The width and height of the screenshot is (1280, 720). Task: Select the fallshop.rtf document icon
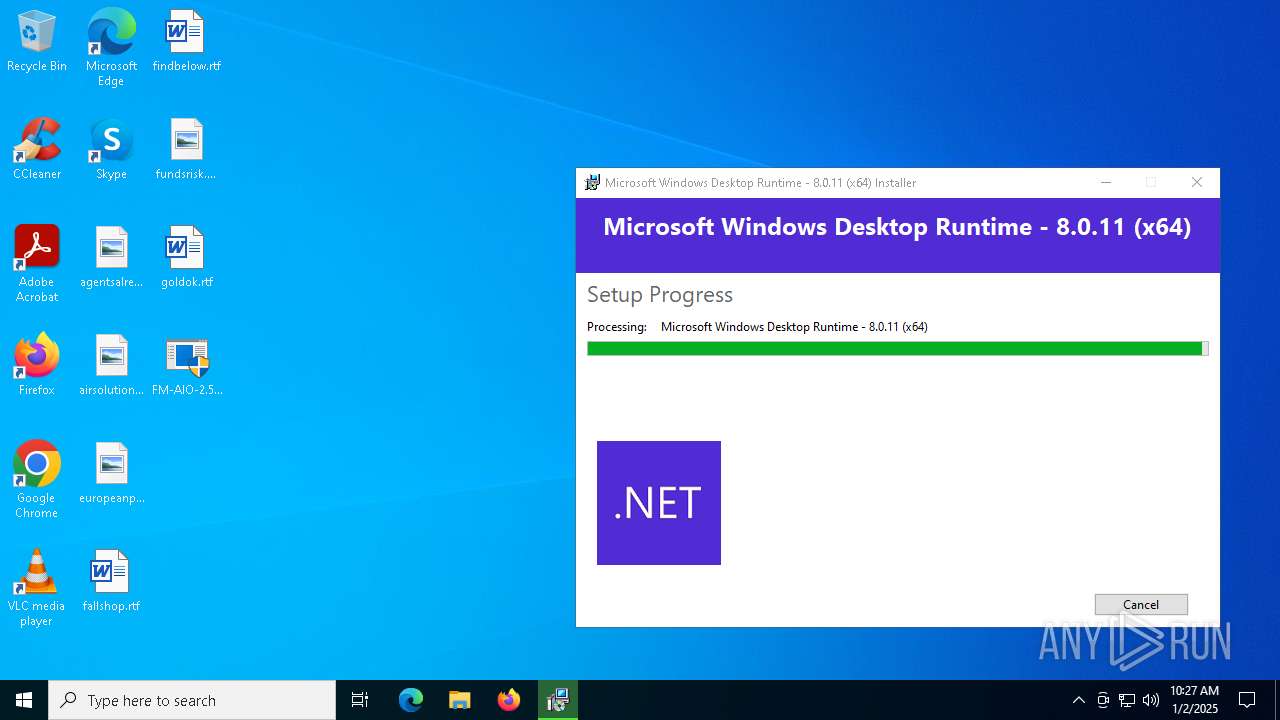[111, 582]
